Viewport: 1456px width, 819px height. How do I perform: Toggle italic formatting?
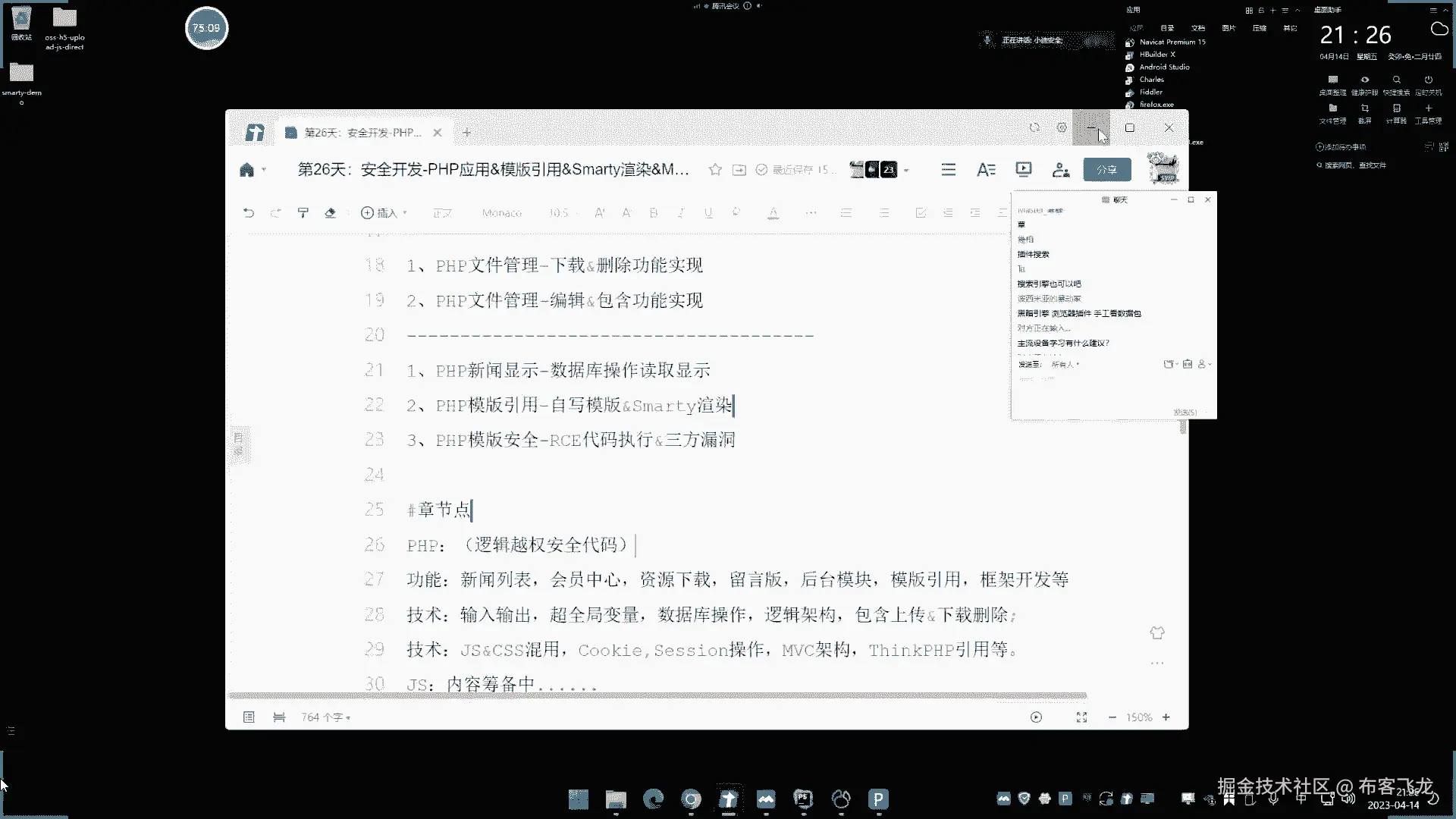681,213
